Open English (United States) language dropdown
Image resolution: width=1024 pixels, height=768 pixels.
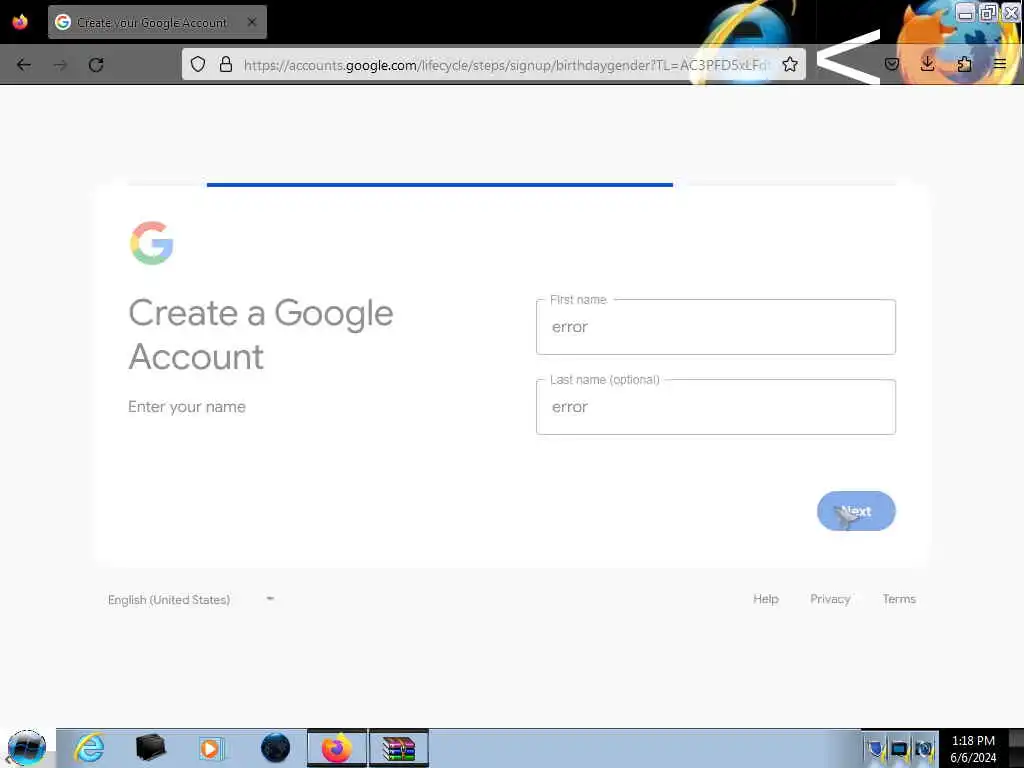191,600
